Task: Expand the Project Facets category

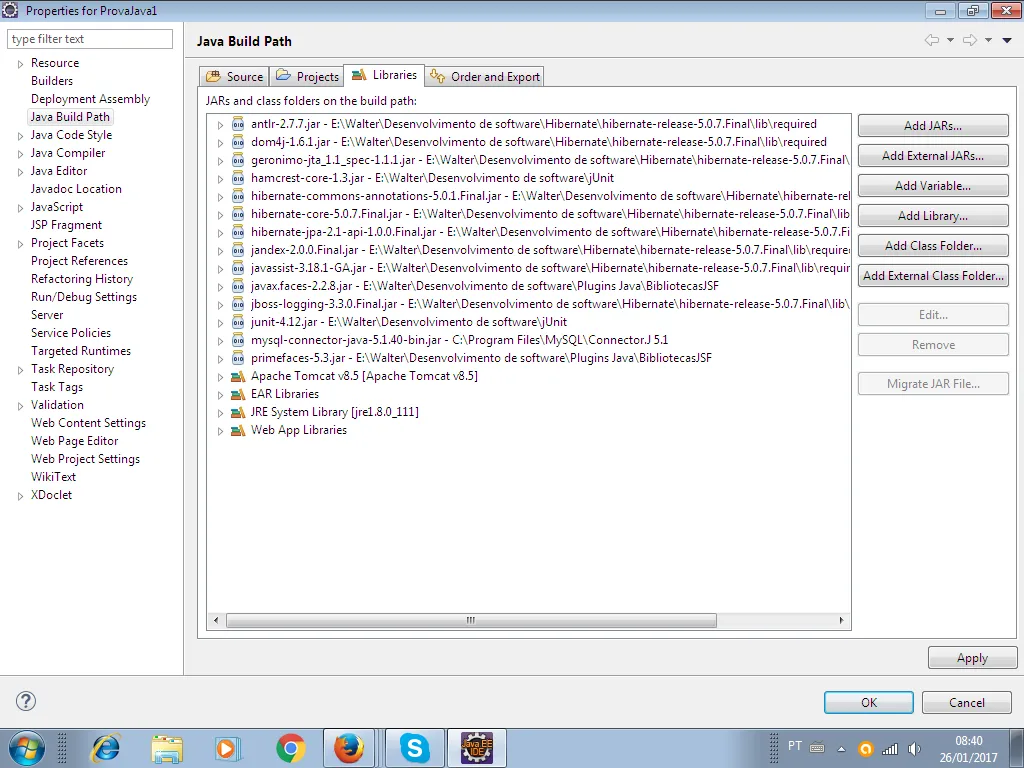Action: [x=20, y=244]
